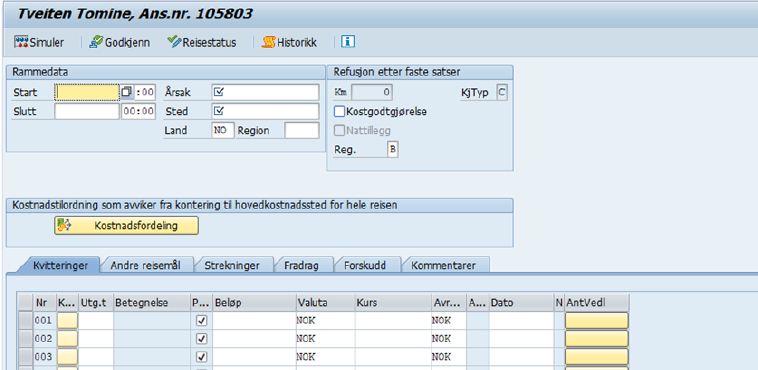The image size is (758, 370).
Task: Click the Beløp cell in row 001
Action: [x=254, y=320]
